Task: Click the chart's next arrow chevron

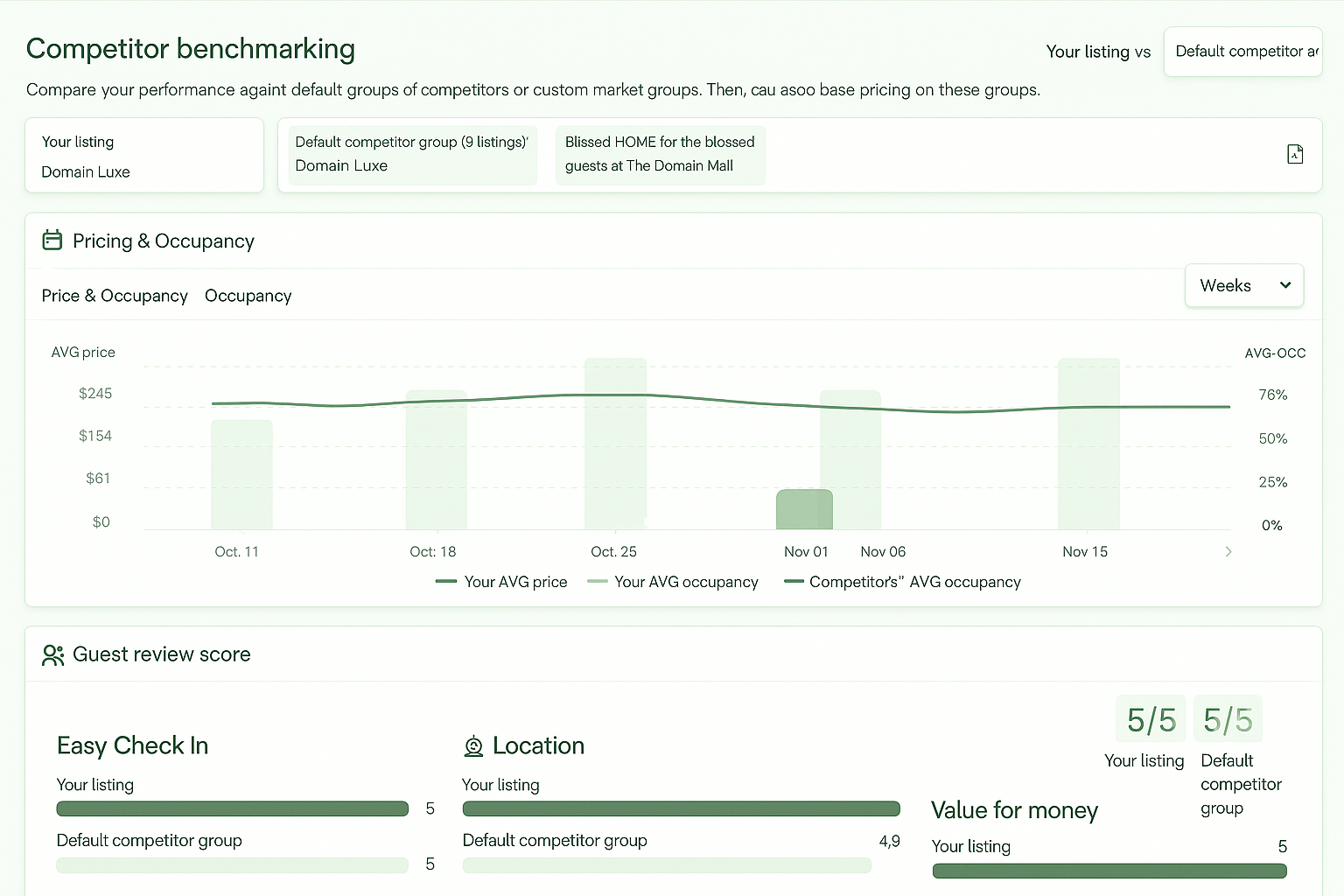Action: tap(1228, 551)
